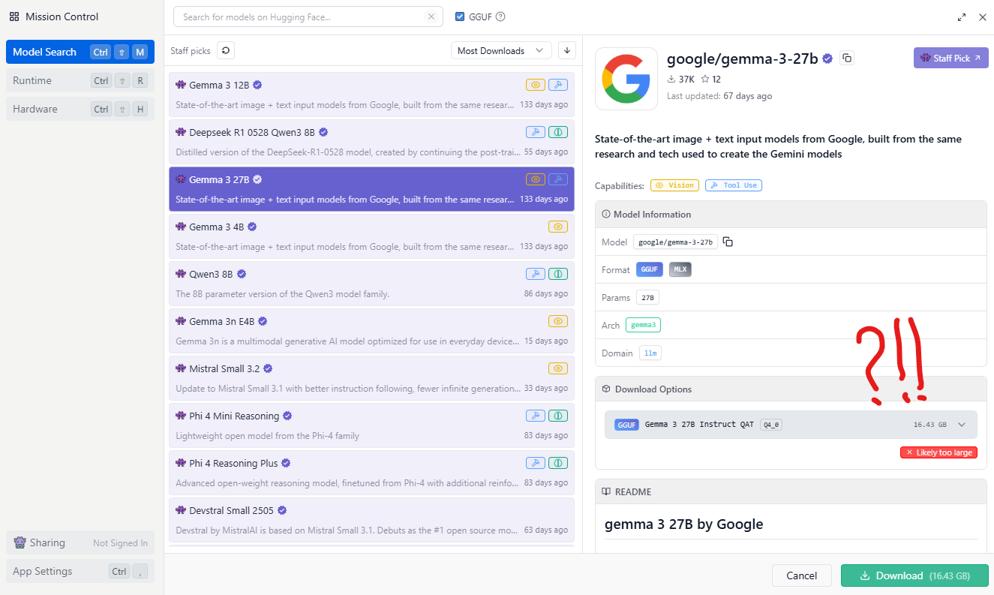Viewport: 994px width, 595px height.
Task: Click the Q4_0 quantization tag
Action: (771, 425)
